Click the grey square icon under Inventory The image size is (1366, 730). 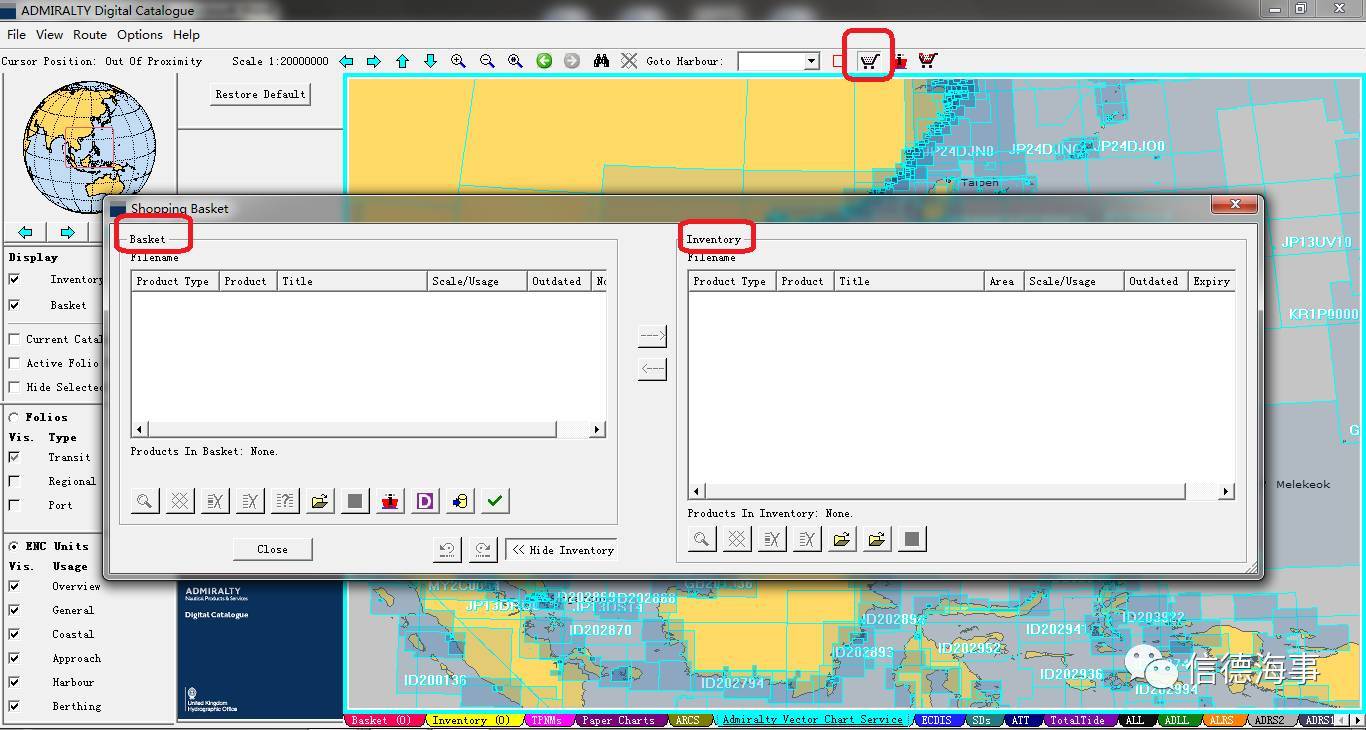(912, 539)
